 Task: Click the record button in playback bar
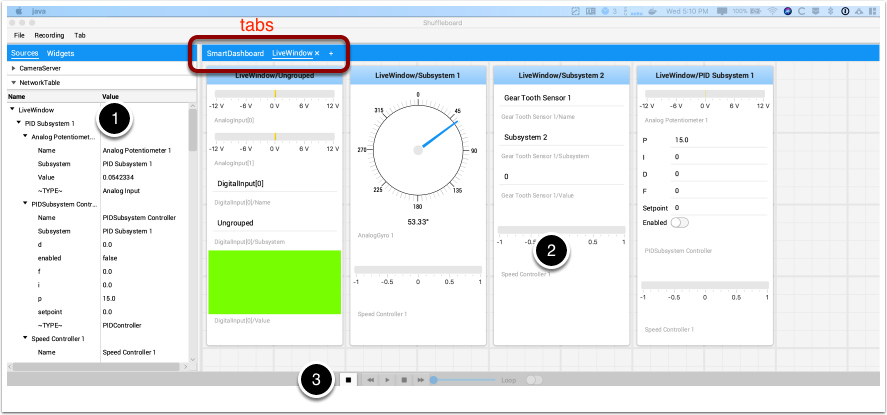click(x=348, y=380)
